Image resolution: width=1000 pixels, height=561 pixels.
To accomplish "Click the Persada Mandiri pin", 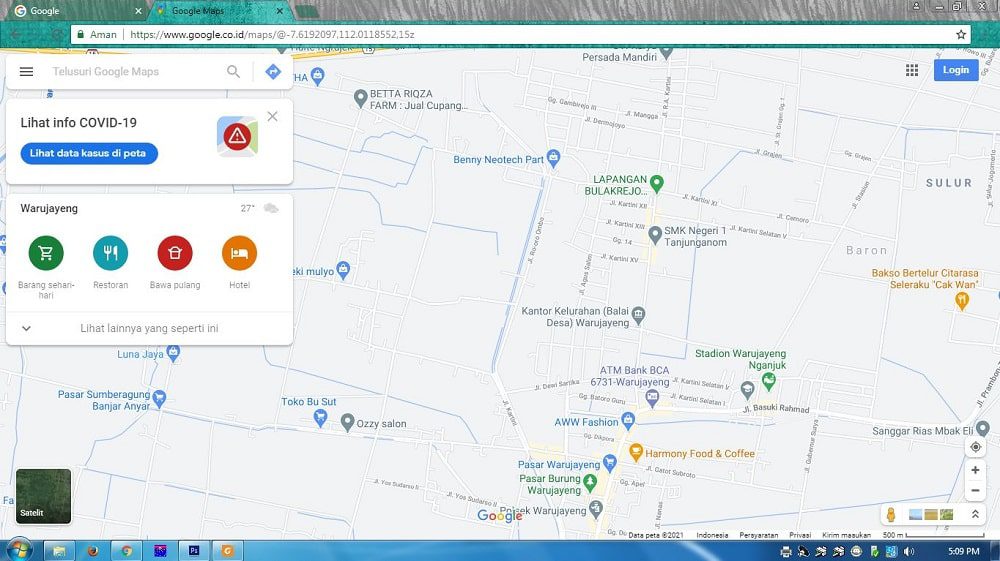I will click(666, 52).
